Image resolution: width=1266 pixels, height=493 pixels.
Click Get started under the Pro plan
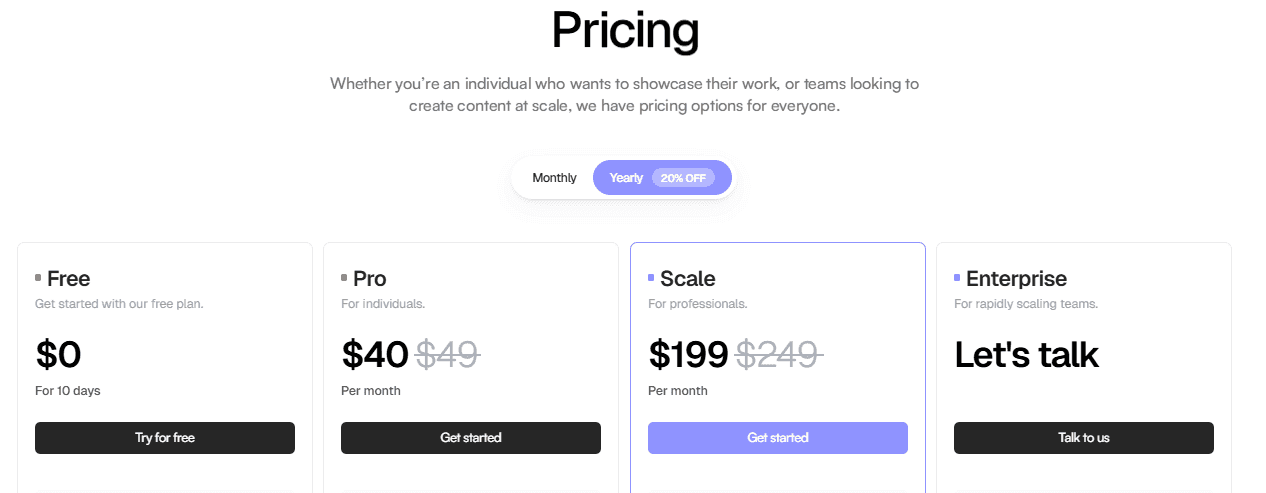pyautogui.click(x=471, y=438)
